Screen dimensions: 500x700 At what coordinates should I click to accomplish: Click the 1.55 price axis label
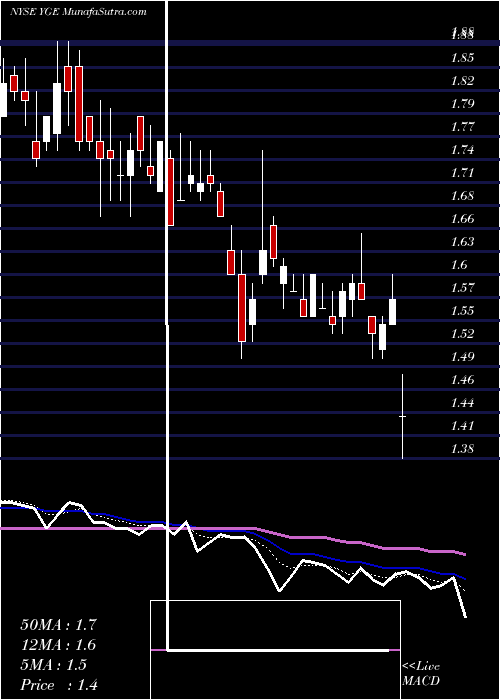(x=462, y=311)
